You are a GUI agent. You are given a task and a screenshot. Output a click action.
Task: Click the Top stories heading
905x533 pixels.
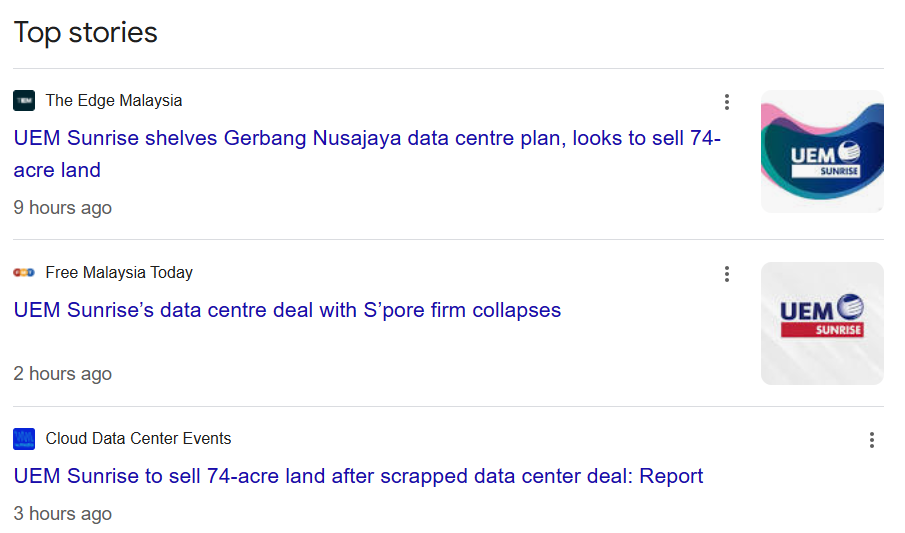click(85, 32)
